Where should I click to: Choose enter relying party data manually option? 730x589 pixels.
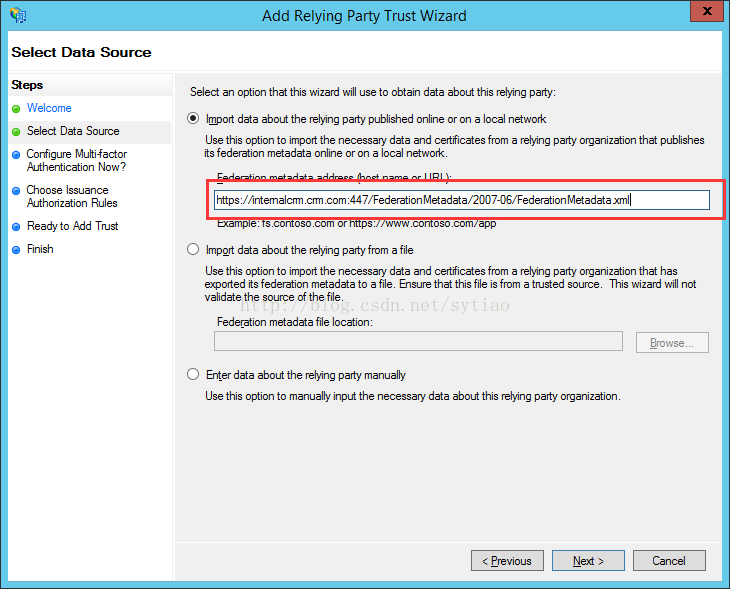pyautogui.click(x=193, y=374)
